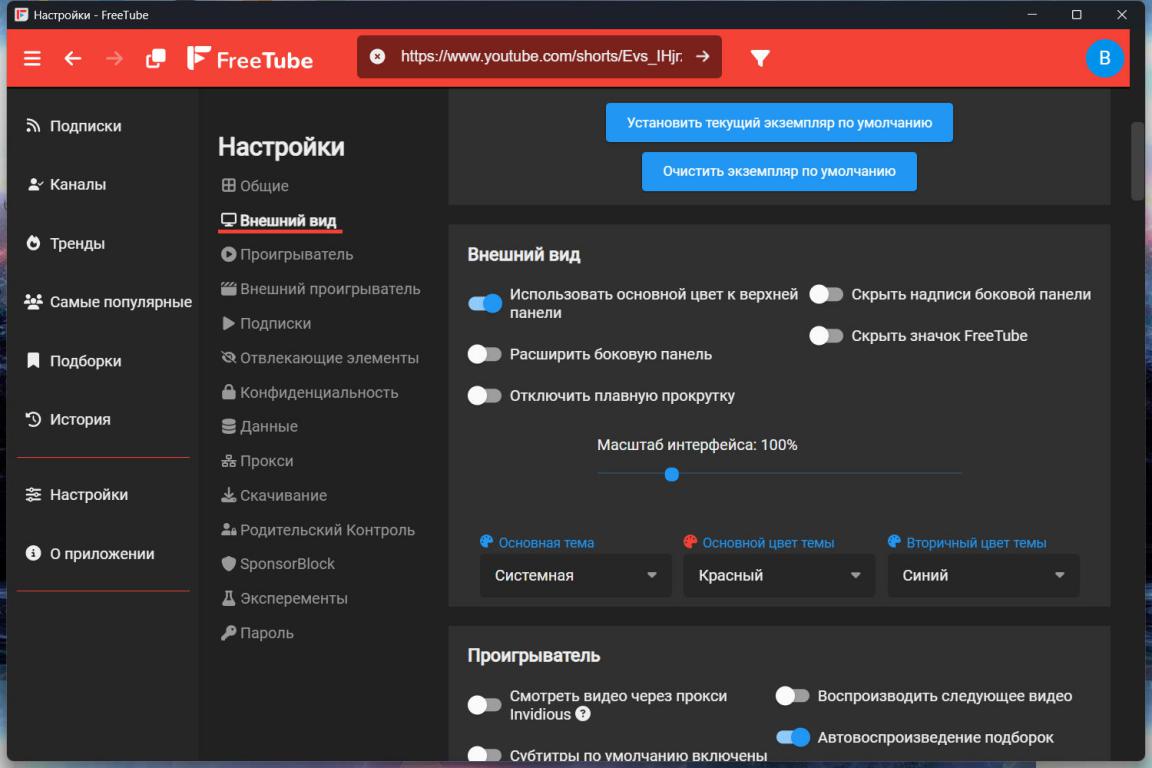Click help icon next to Invidious
This screenshot has height=768, width=1152.
583,714
